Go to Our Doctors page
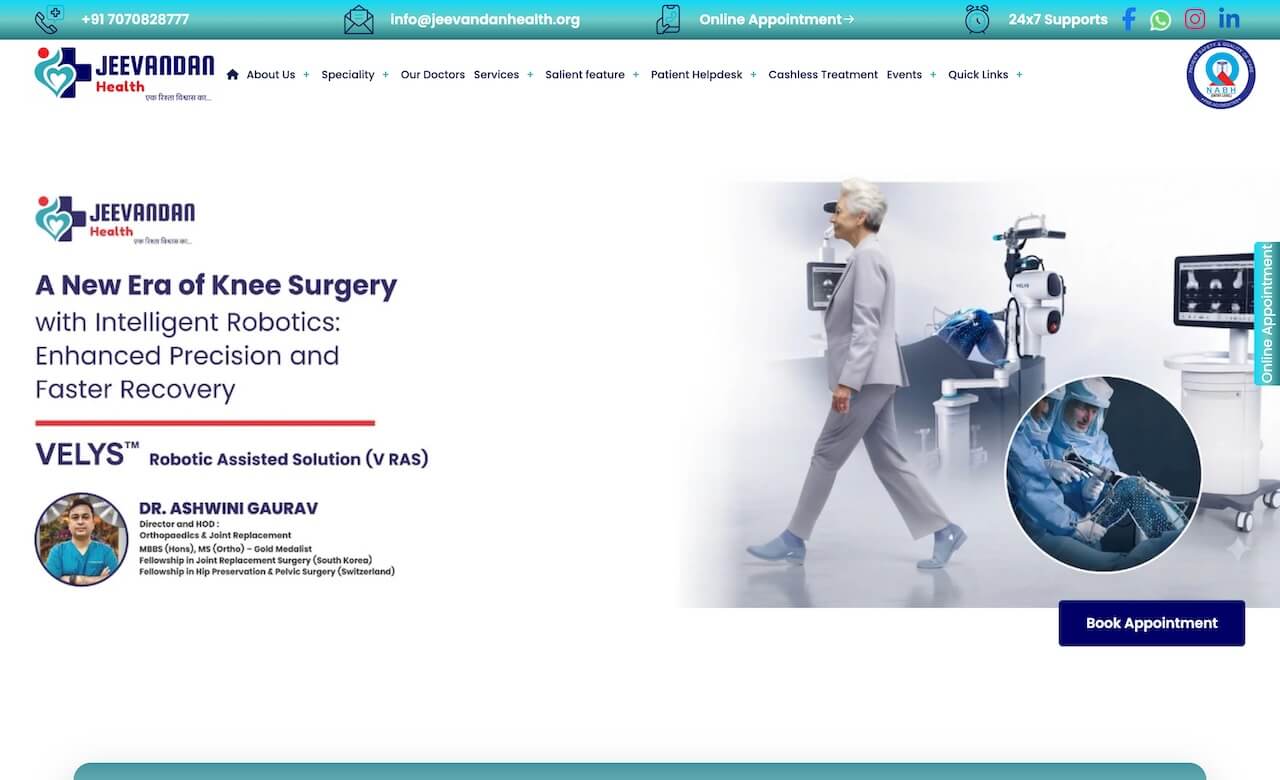Image resolution: width=1280 pixels, height=780 pixels. (433, 75)
